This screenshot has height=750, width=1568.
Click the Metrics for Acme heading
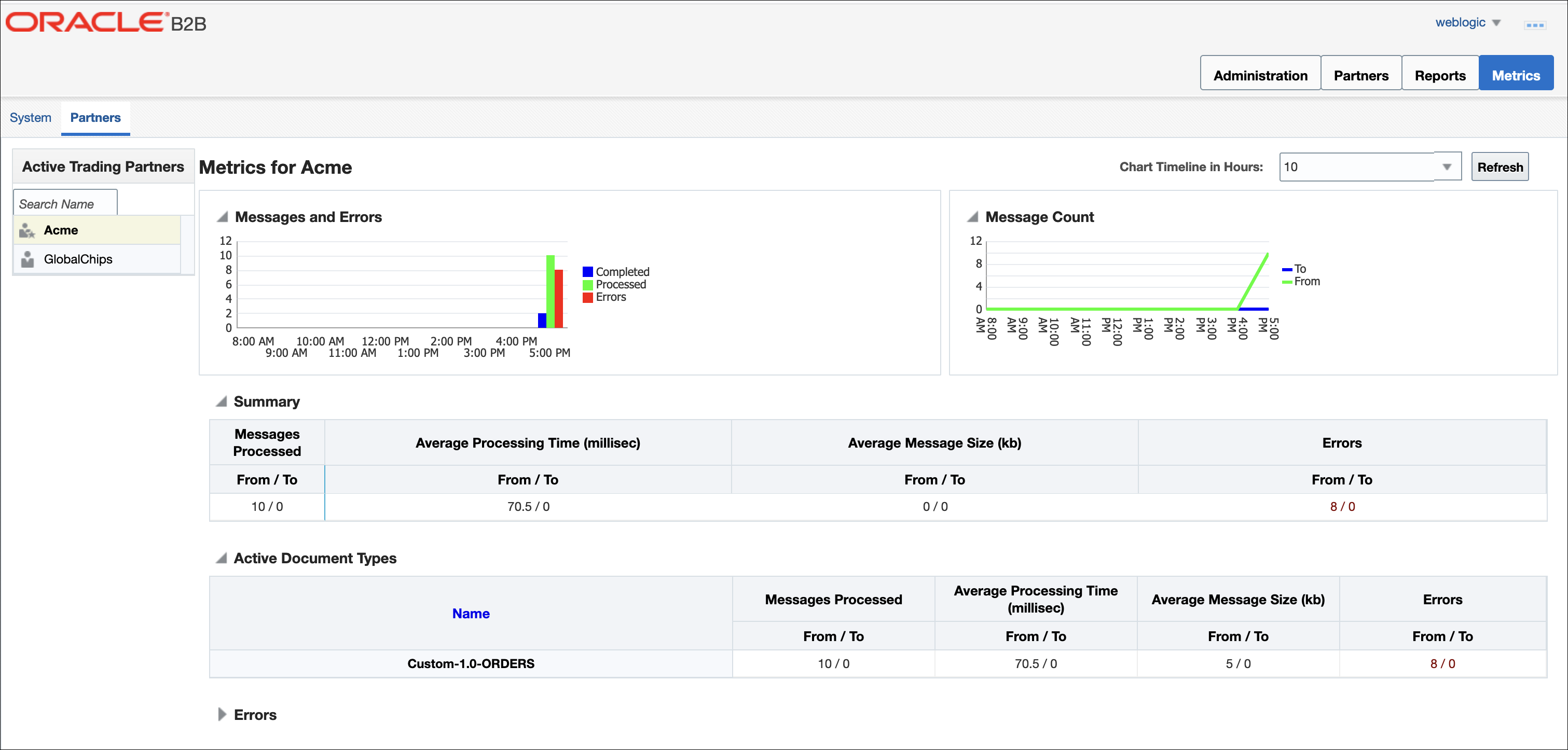point(275,168)
